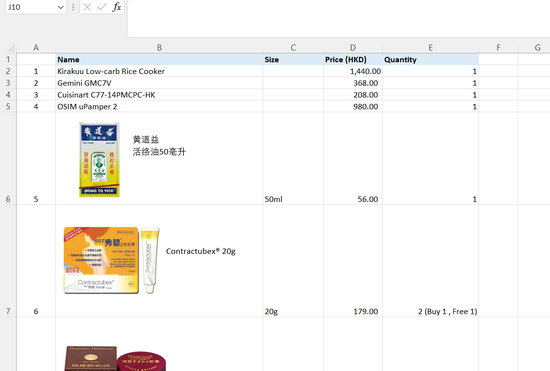Select column B header
The height and width of the screenshot is (371, 550).
pyautogui.click(x=159, y=47)
